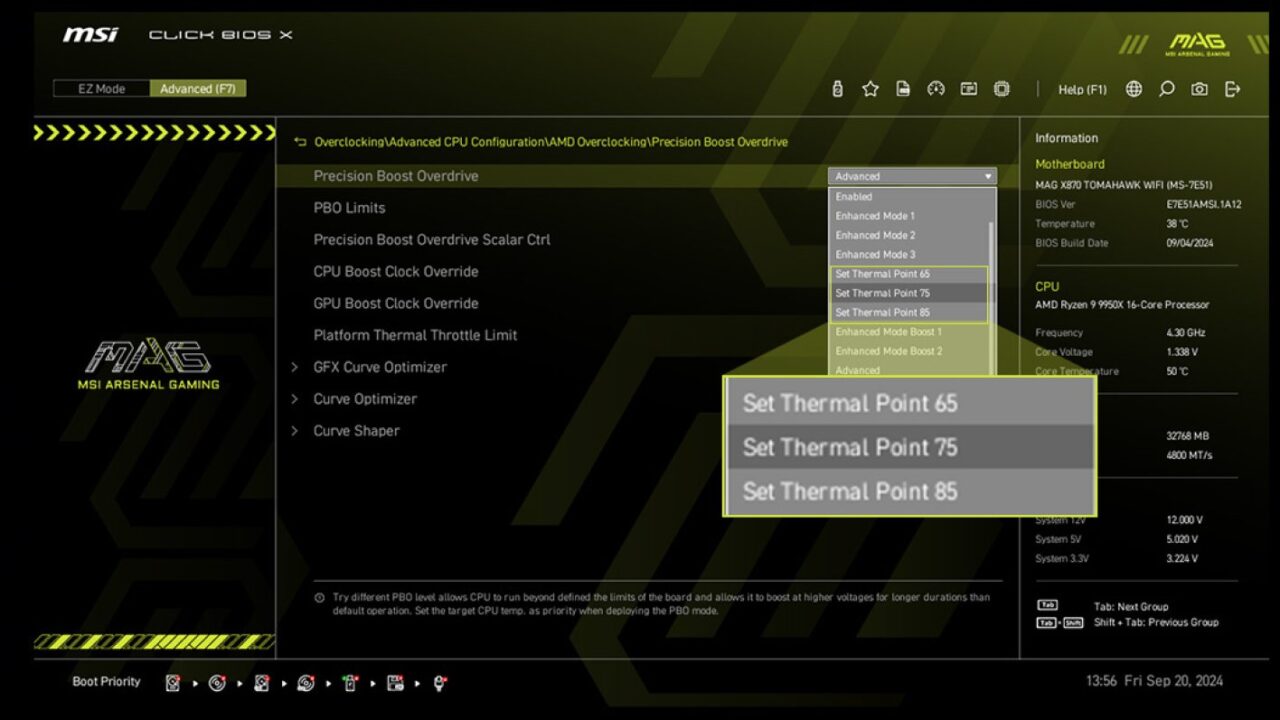Viewport: 1280px width, 720px height.
Task: Click the System 3.3V 3.224 V reading
Action: (x=1184, y=559)
